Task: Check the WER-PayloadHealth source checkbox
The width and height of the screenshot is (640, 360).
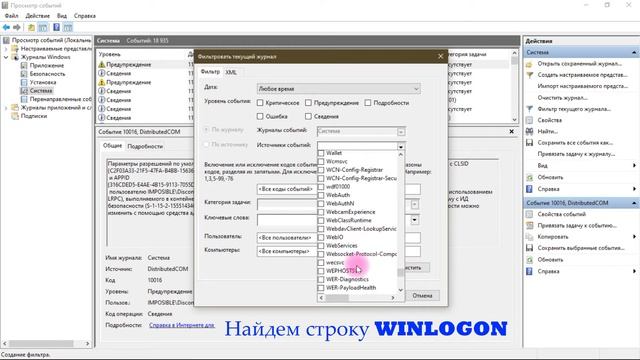Action: click(321, 288)
